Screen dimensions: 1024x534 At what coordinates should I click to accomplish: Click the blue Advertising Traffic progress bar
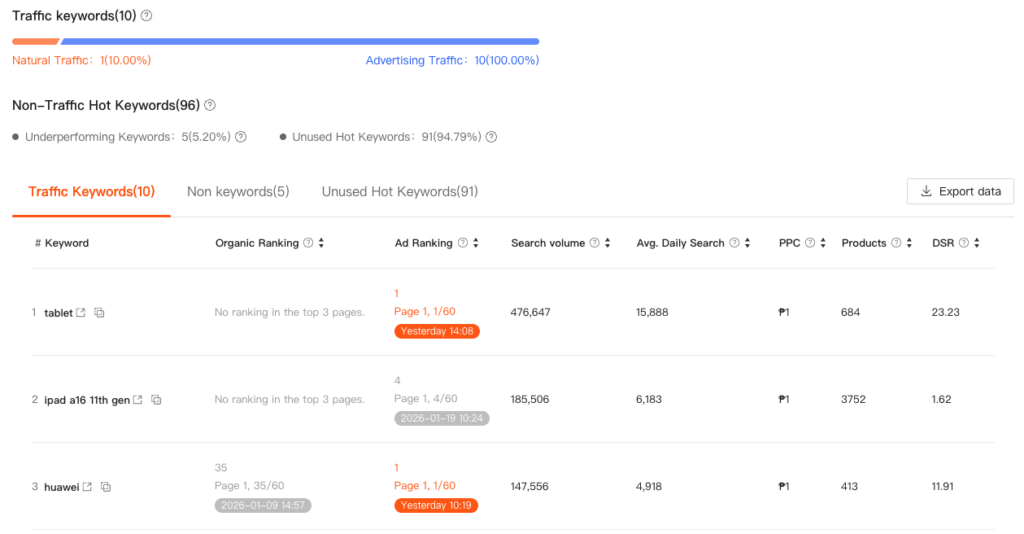click(300, 41)
